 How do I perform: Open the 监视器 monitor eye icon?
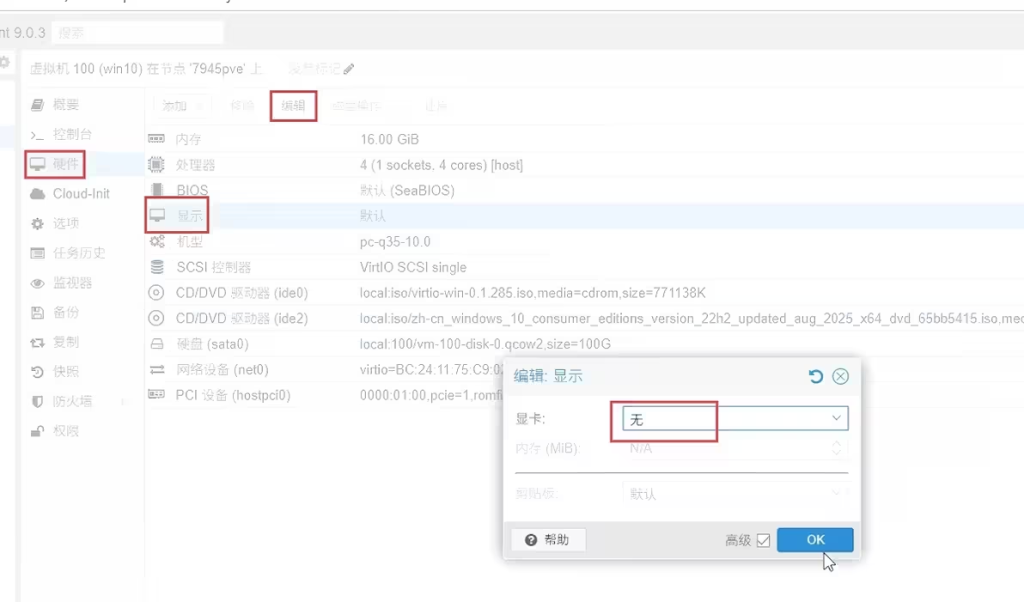pyautogui.click(x=38, y=283)
